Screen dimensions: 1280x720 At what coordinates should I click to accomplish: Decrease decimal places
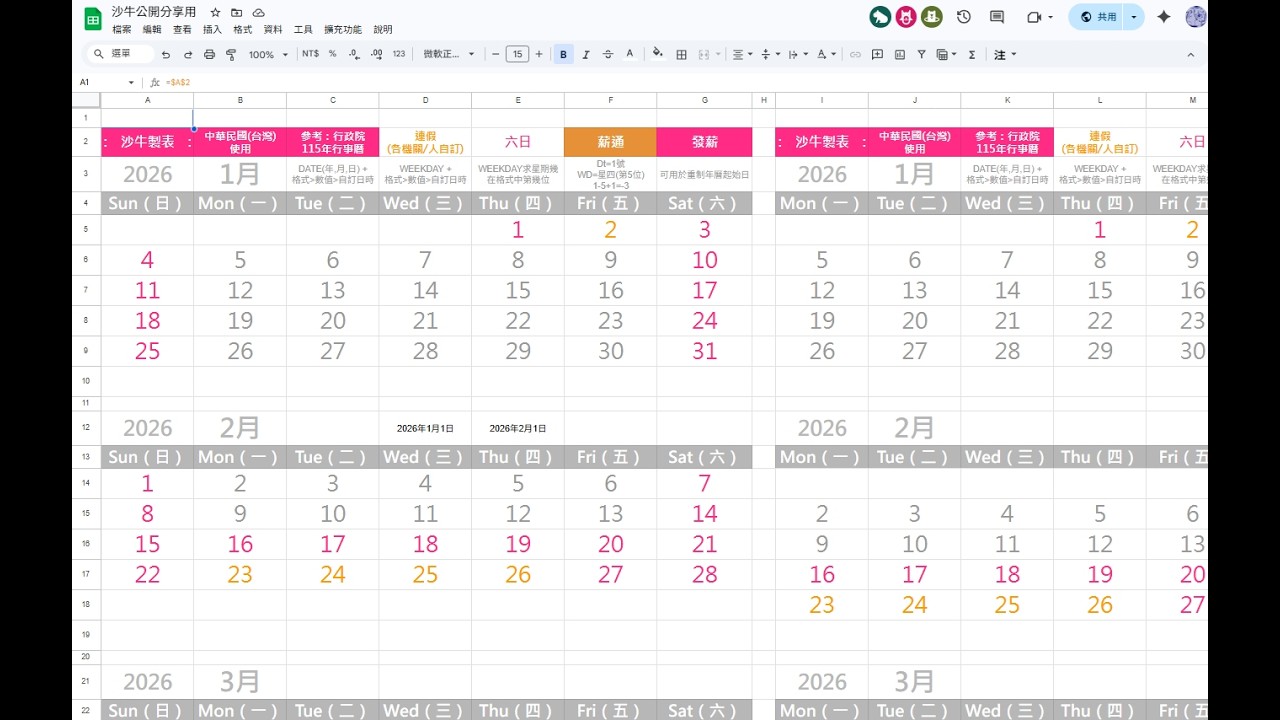click(x=355, y=54)
